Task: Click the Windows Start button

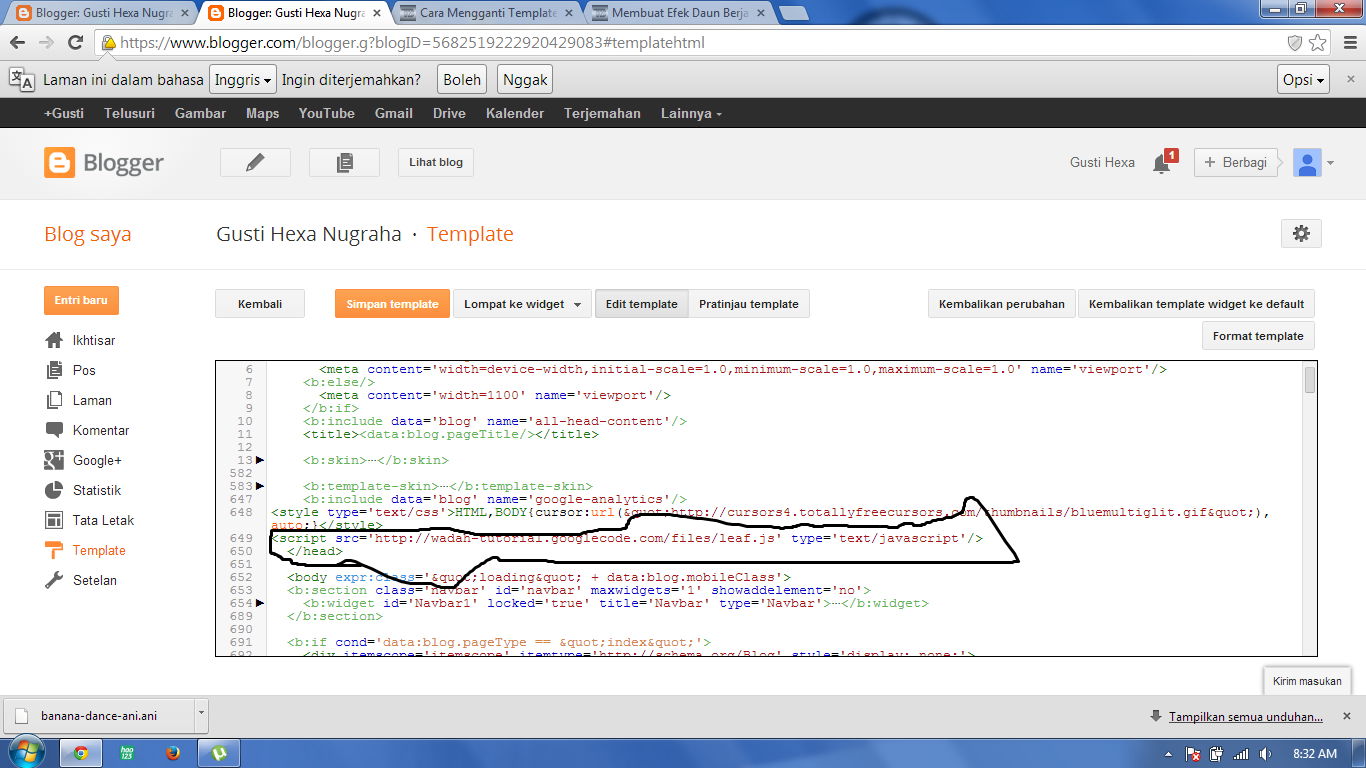Action: (27, 752)
